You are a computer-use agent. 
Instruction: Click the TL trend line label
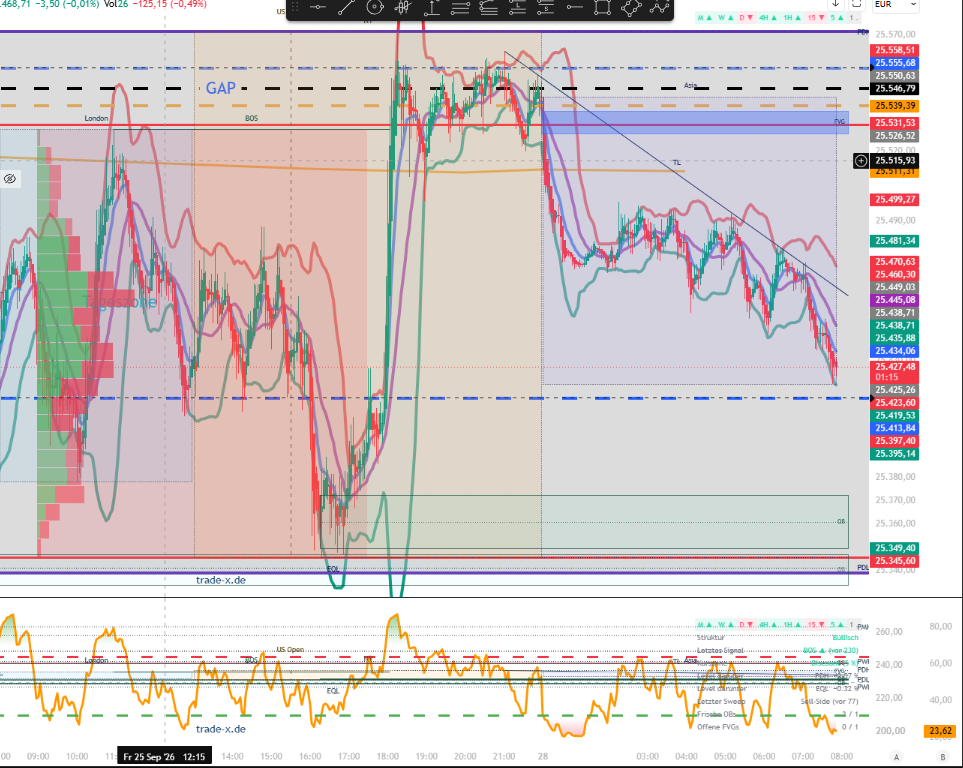point(677,163)
